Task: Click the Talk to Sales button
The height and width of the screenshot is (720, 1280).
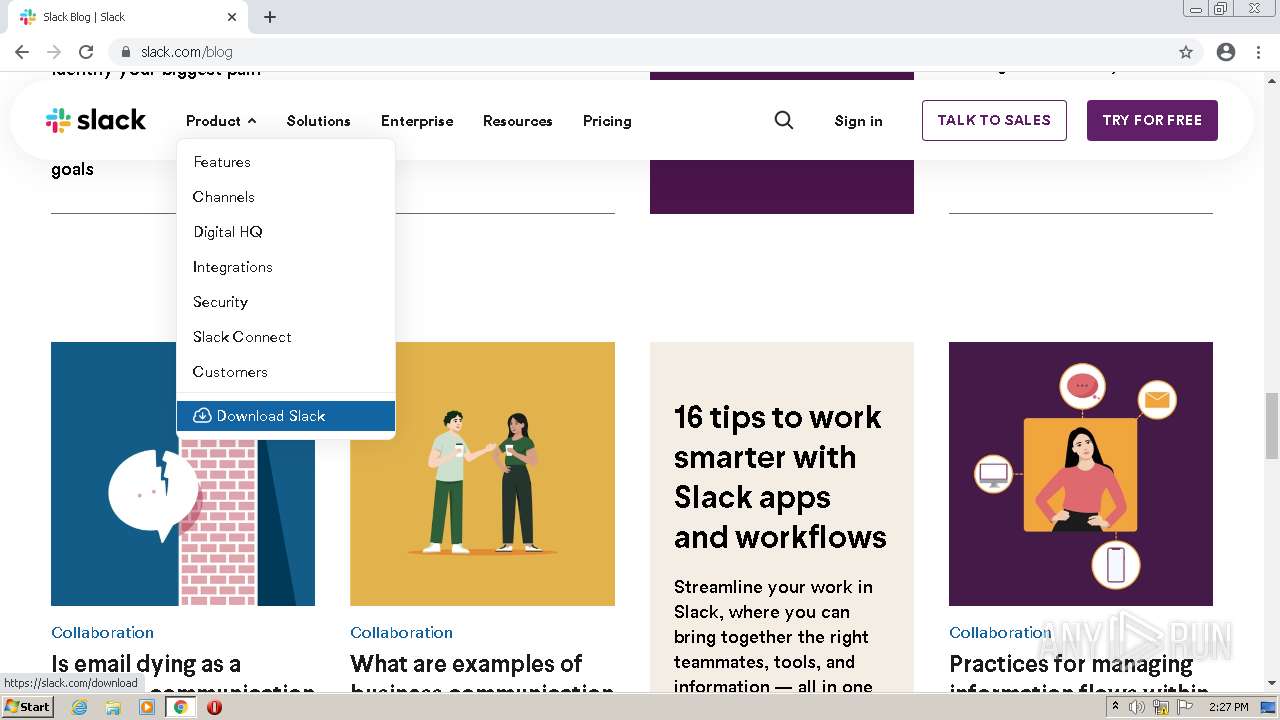Action: point(994,120)
